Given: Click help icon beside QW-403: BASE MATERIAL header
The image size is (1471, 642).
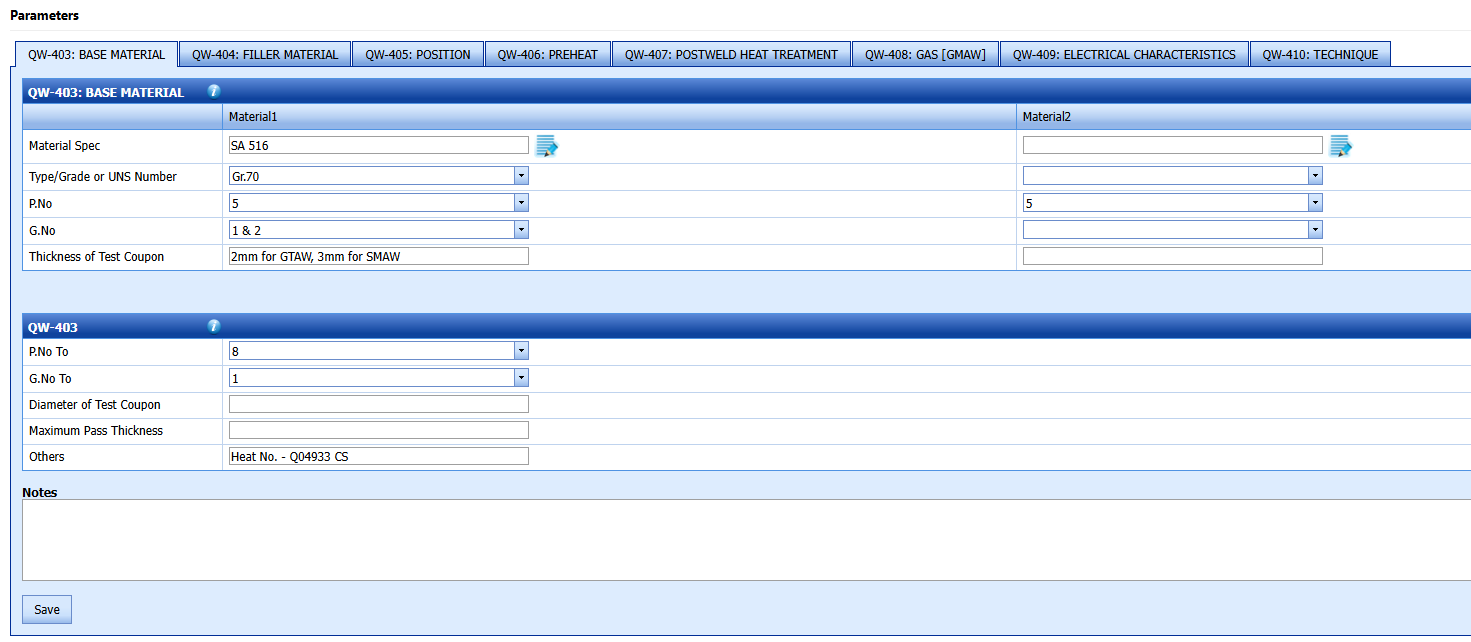Looking at the screenshot, I should click(x=214, y=91).
